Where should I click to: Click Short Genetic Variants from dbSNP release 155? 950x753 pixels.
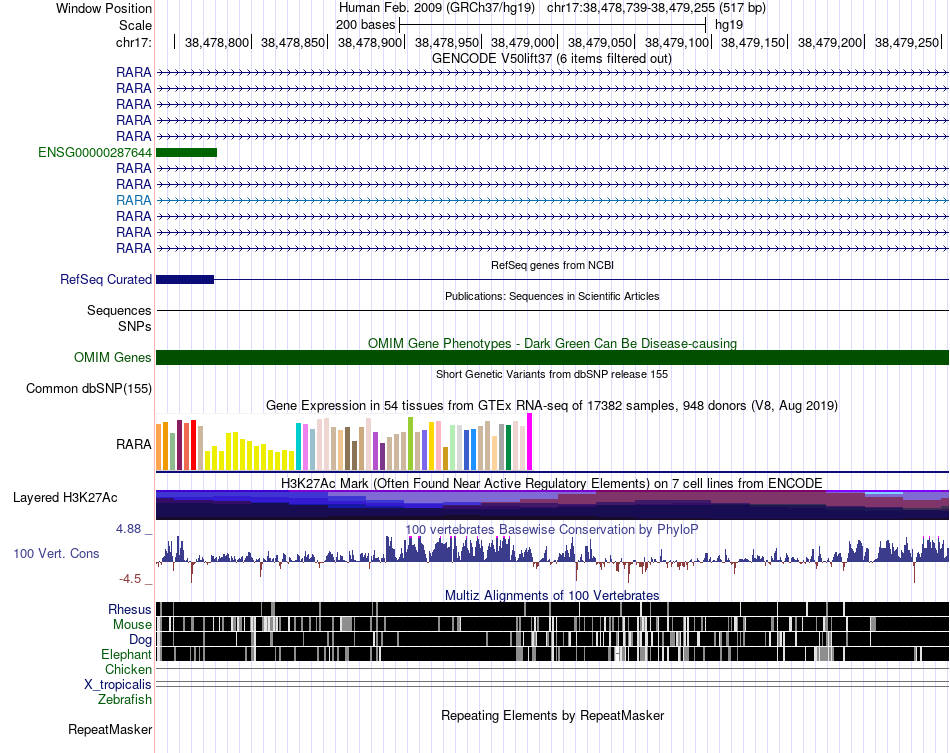[x=552, y=374]
